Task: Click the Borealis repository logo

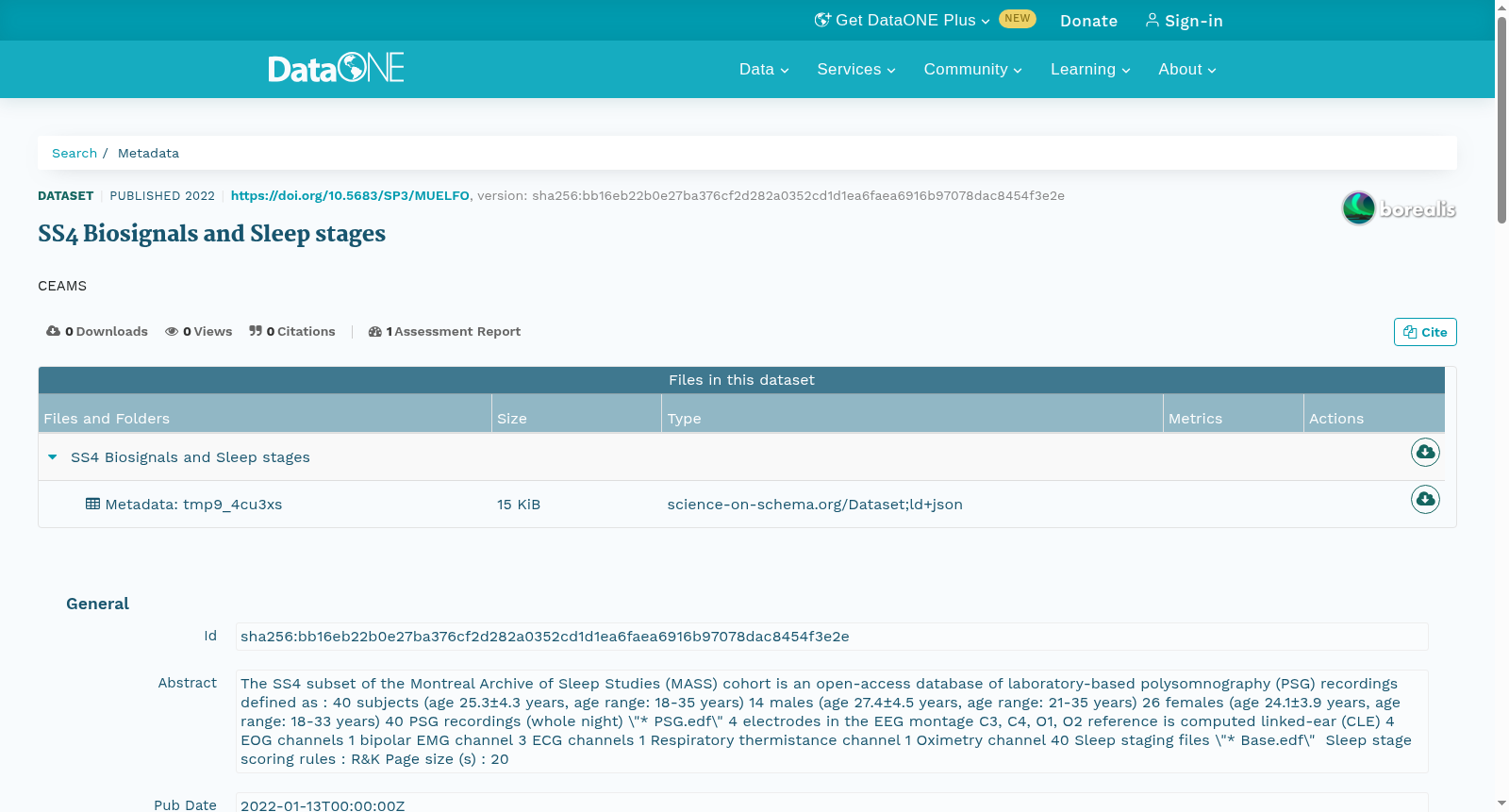Action: 1399,208
